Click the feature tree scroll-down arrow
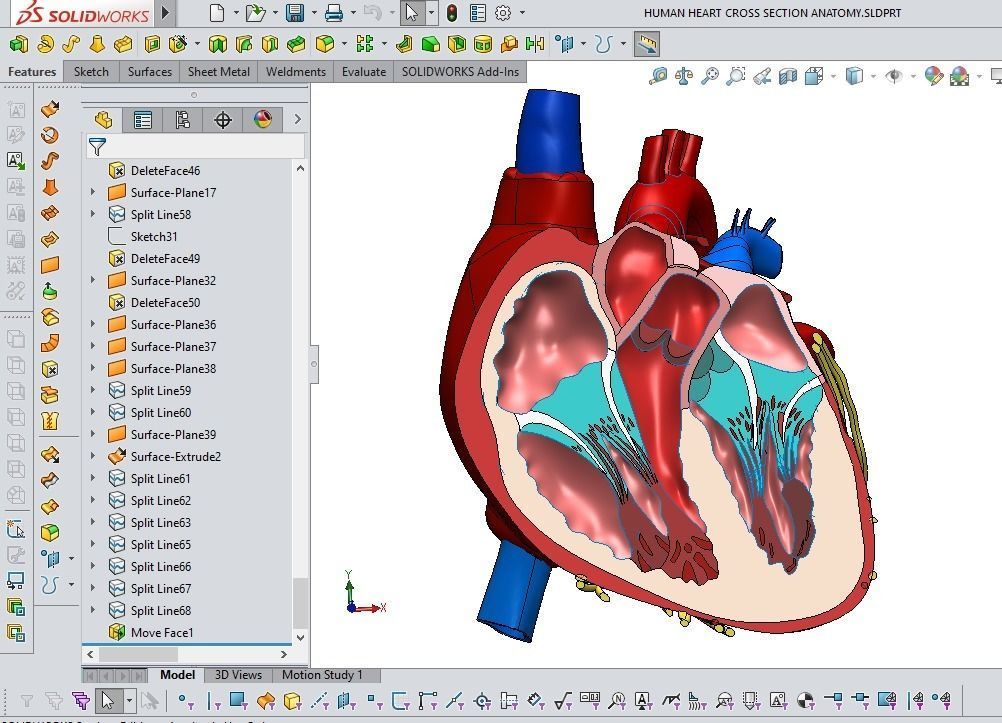 300,637
